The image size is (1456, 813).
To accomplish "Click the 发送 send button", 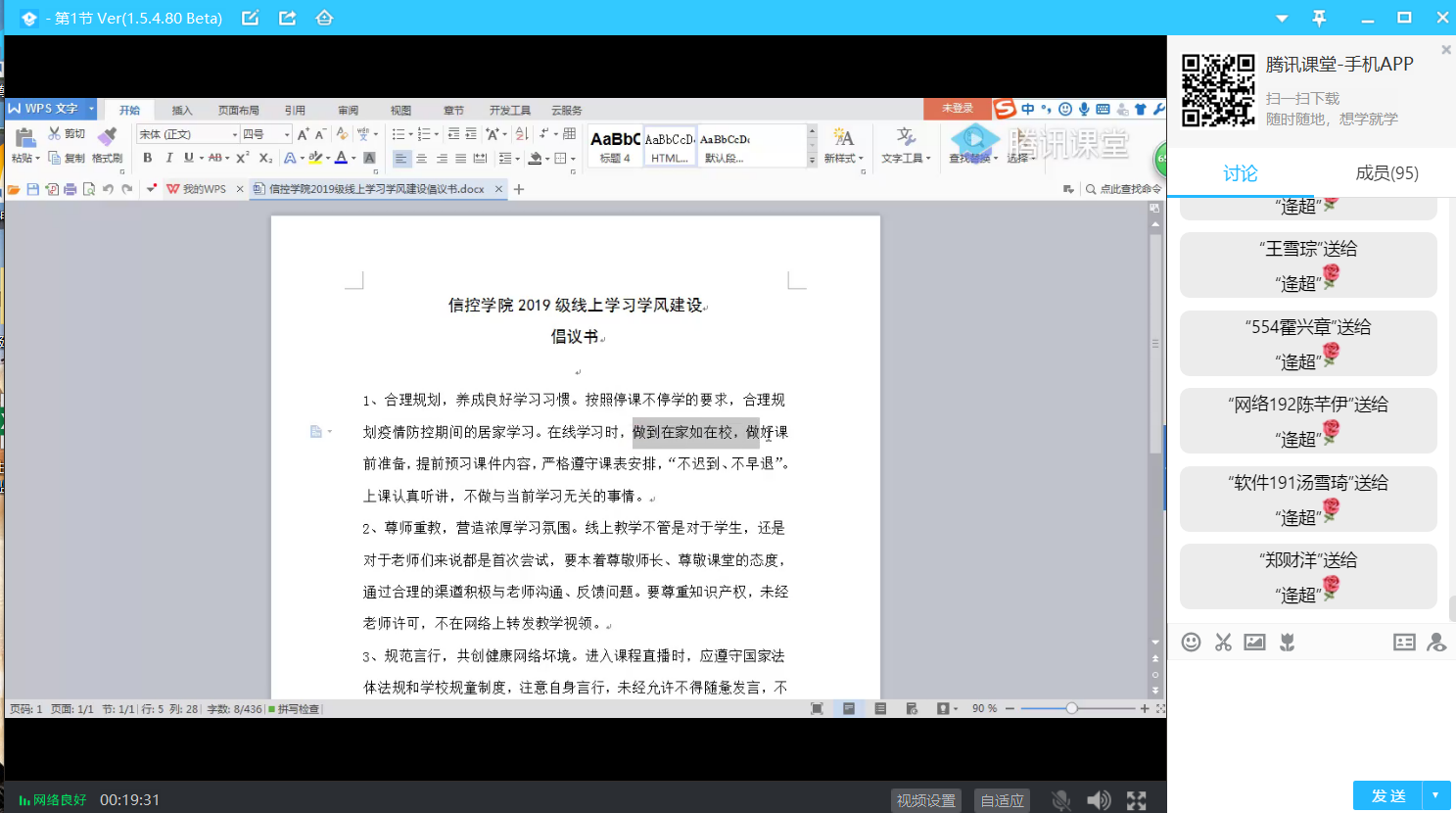I will pos(1387,795).
